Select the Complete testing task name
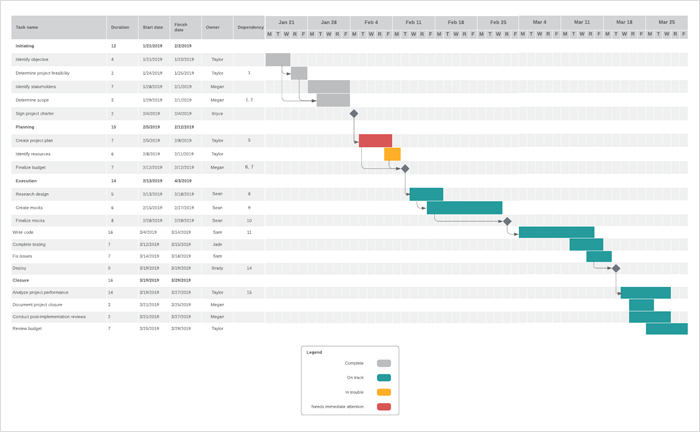The image size is (700, 432). [x=29, y=244]
